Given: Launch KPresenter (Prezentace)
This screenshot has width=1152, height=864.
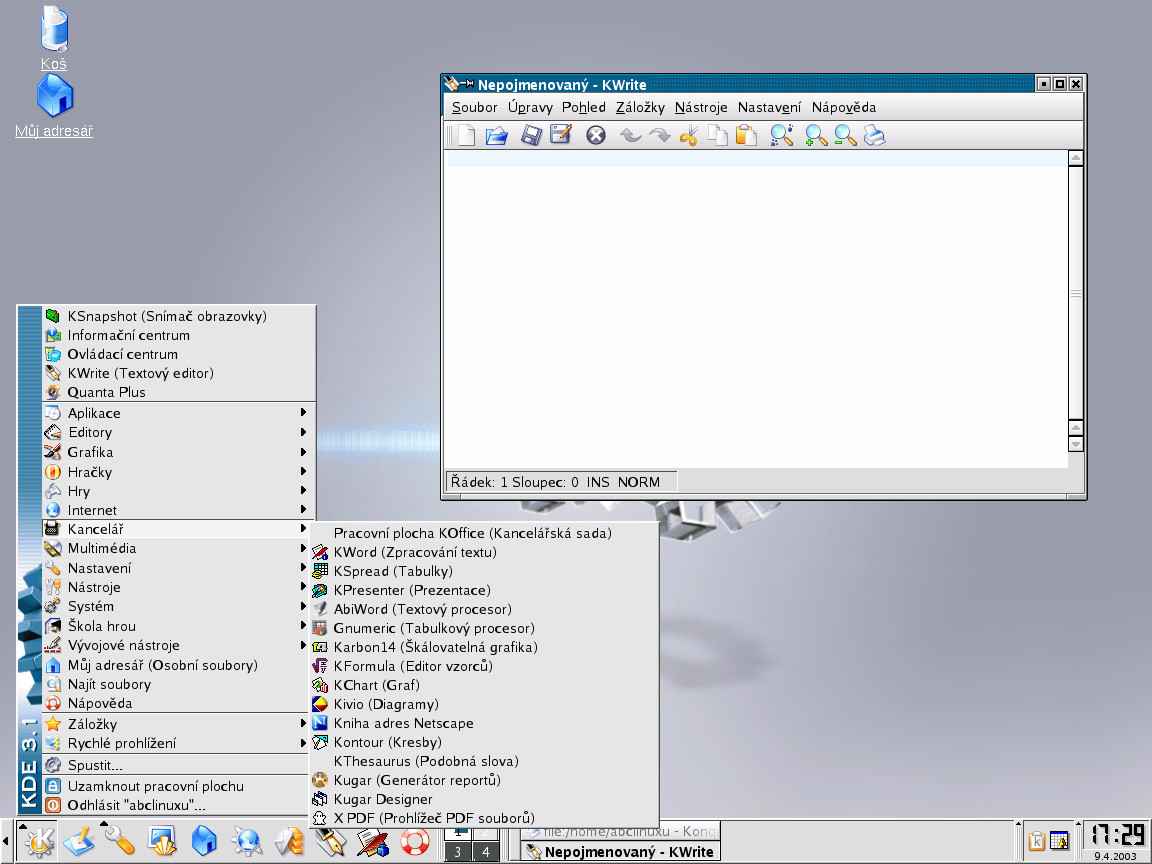Looking at the screenshot, I should click(483, 590).
